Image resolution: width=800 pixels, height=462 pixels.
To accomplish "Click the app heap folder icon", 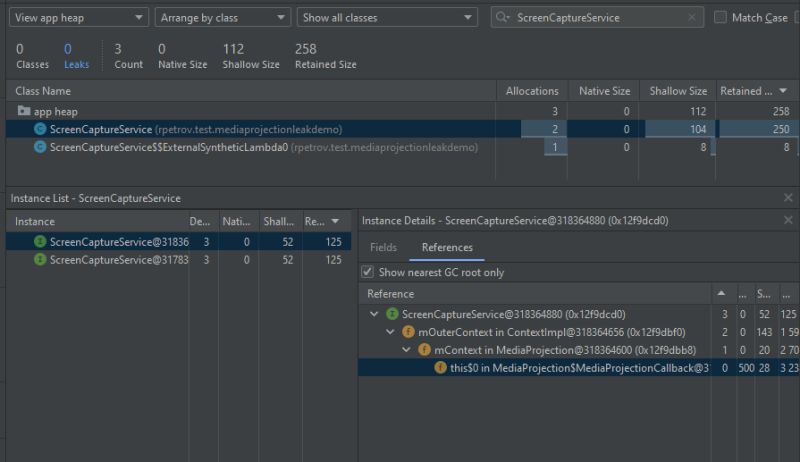I will (23, 111).
